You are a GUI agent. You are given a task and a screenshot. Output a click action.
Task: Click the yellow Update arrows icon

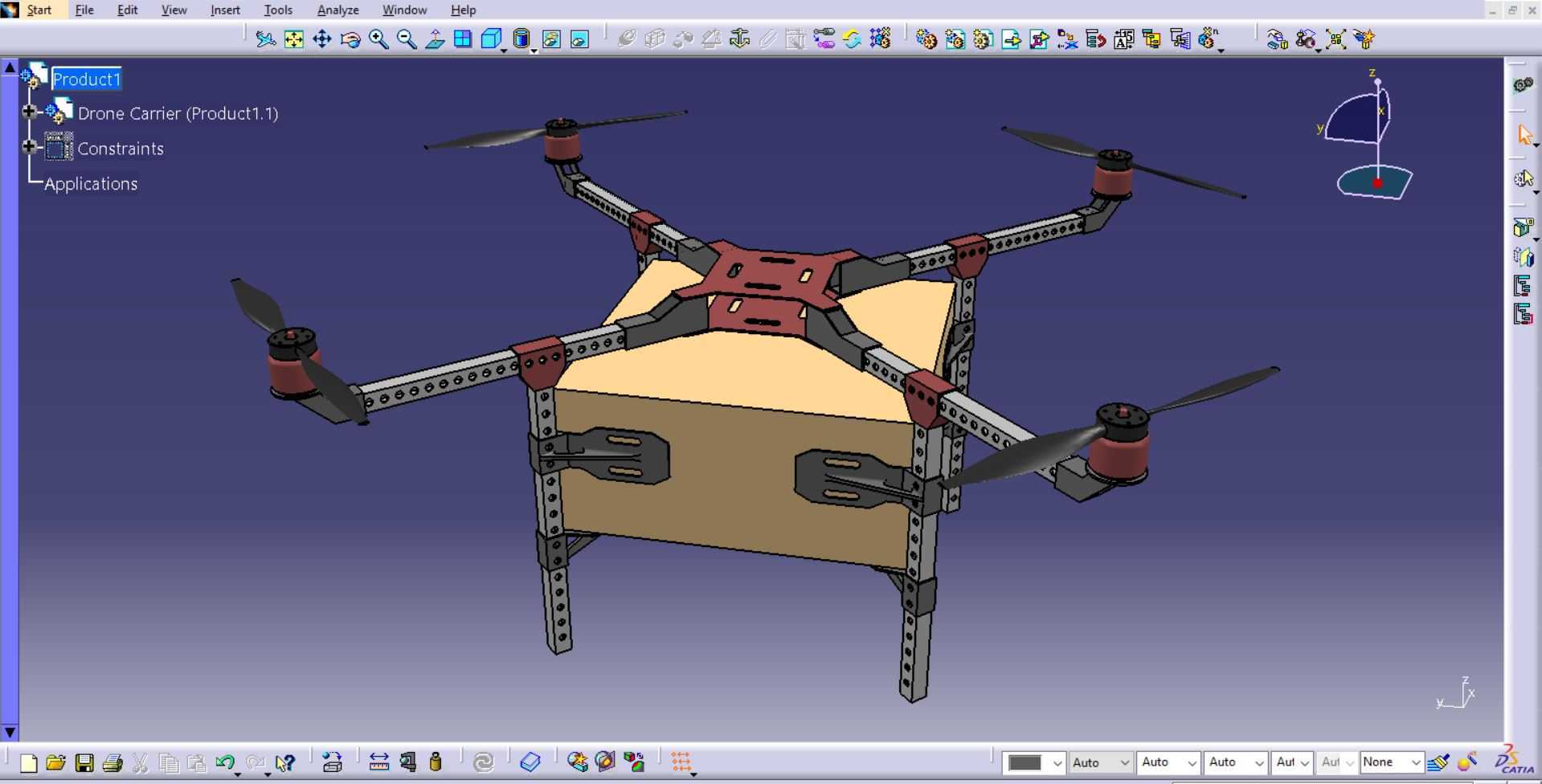click(x=852, y=39)
